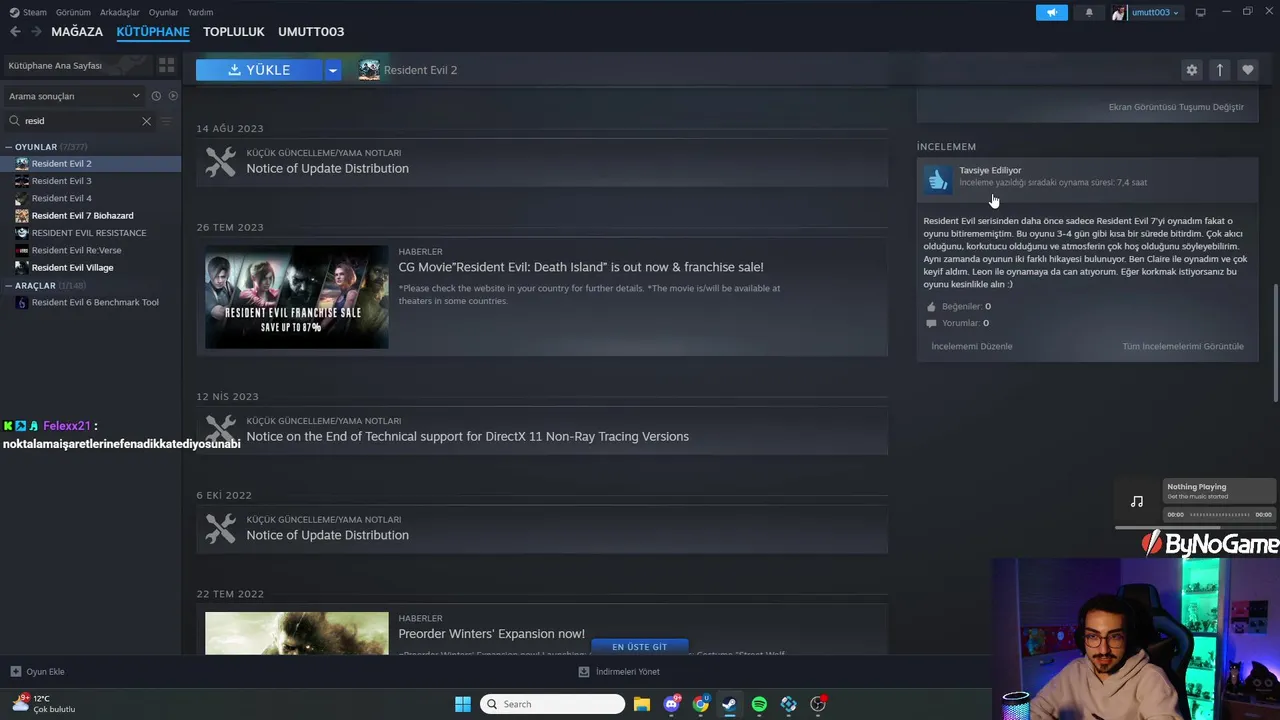Screen dimensions: 1280x720
Task: Click the Resident Evil 2 header game icon
Action: click(x=369, y=70)
